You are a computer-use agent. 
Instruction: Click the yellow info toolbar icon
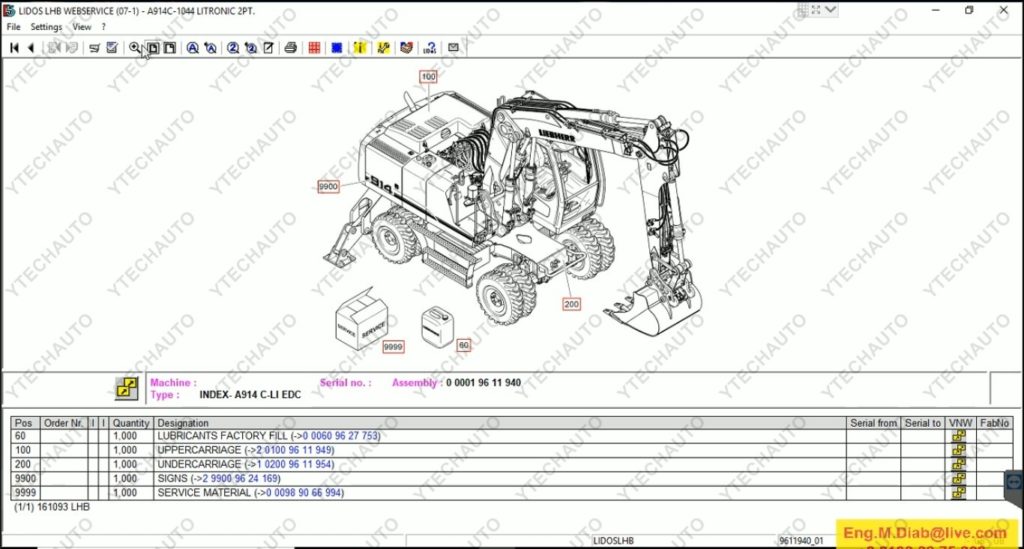pos(360,48)
